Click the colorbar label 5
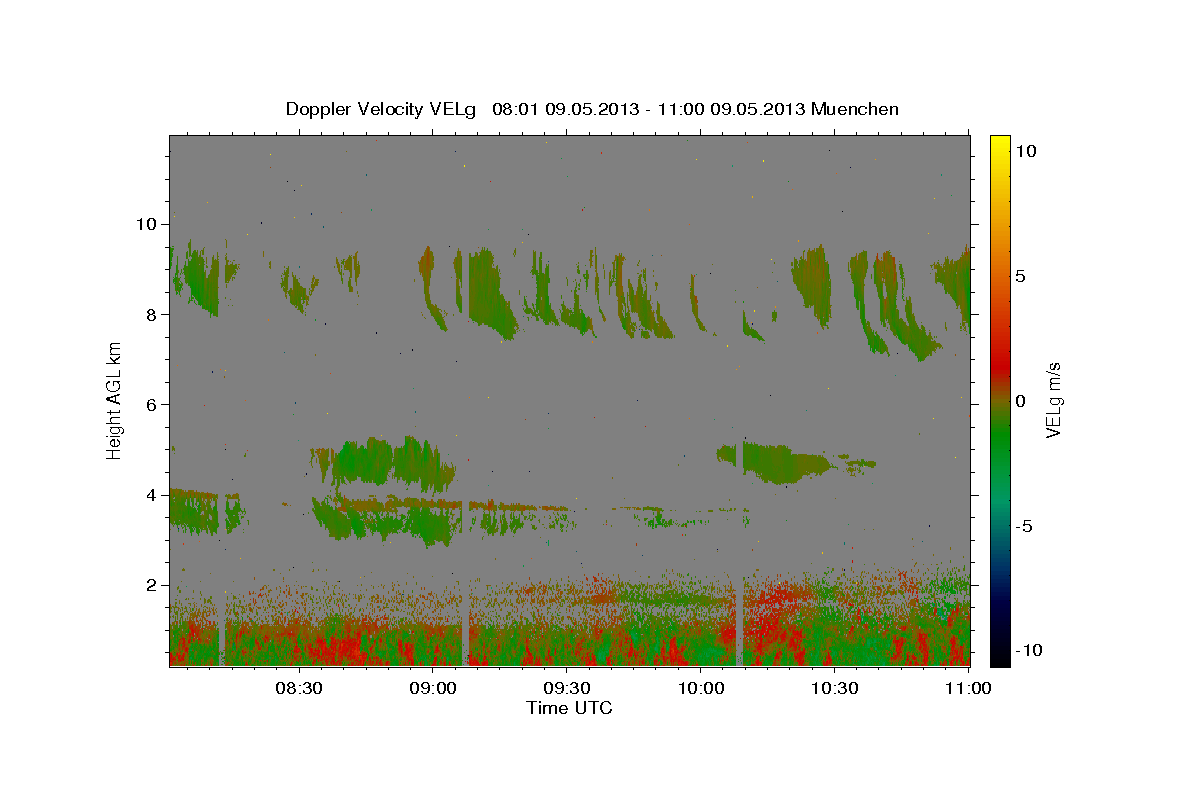The width and height of the screenshot is (1200, 800). coord(1020,276)
